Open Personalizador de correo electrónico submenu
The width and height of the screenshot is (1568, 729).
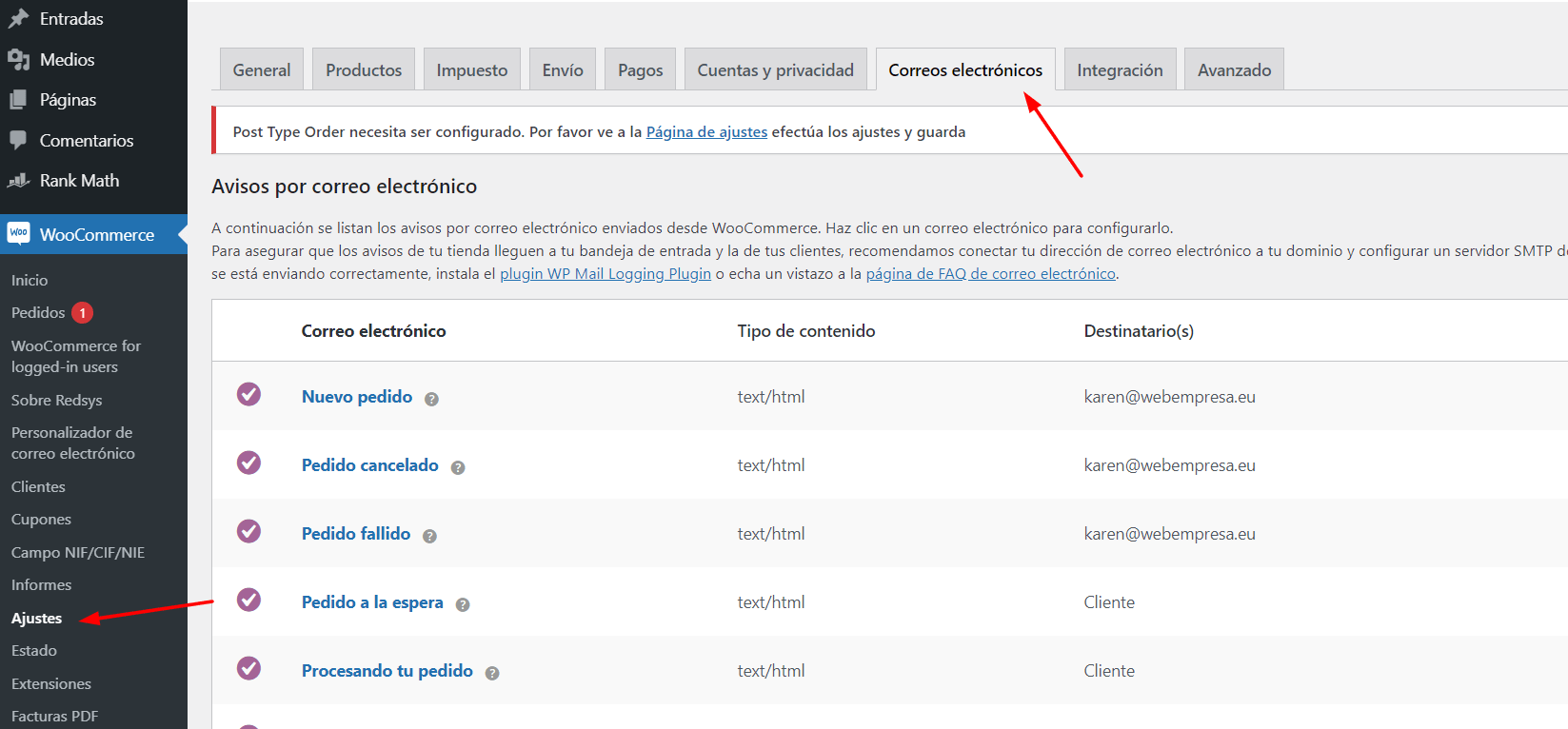73,443
